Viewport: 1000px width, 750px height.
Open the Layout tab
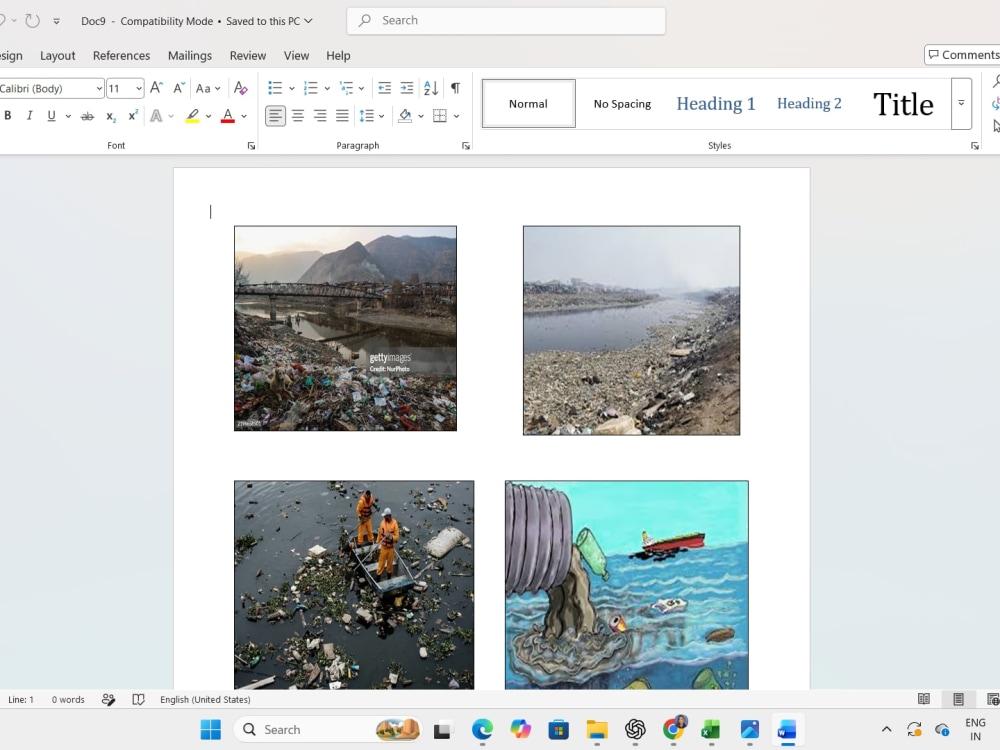tap(57, 55)
